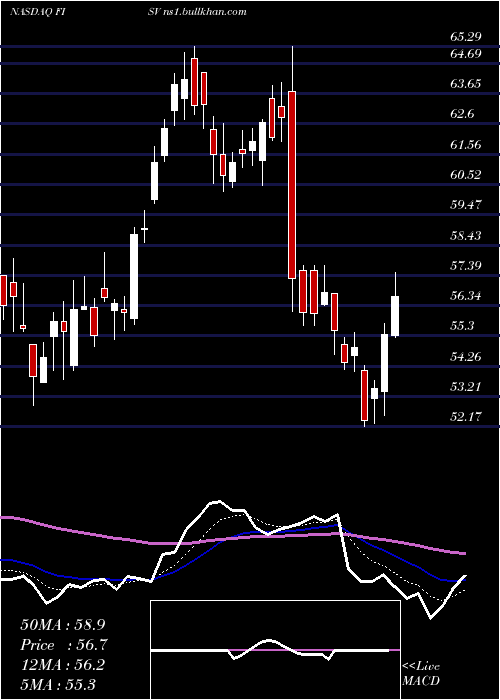This screenshot has width=500, height=700.
Task: Click the 52.17 price axis label
Action: (x=466, y=417)
